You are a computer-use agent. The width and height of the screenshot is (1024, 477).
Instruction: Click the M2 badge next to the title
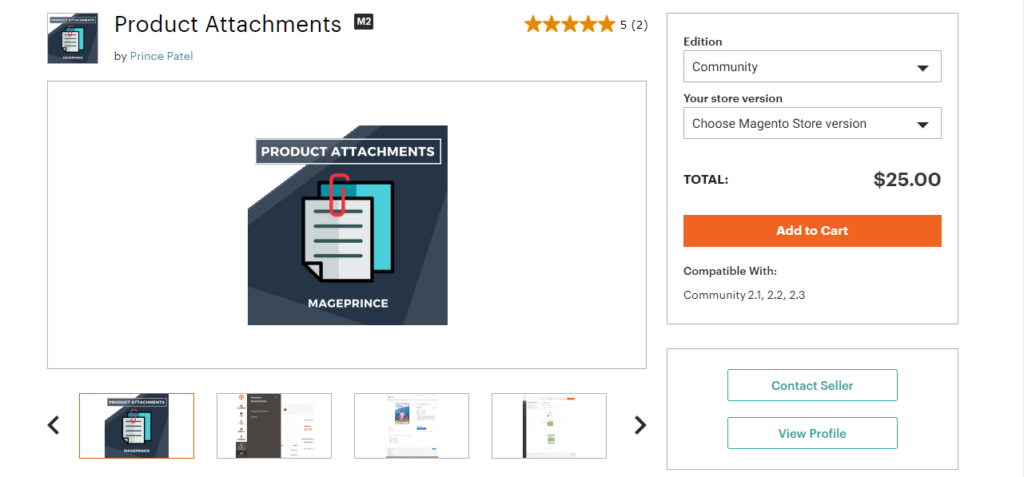(363, 22)
